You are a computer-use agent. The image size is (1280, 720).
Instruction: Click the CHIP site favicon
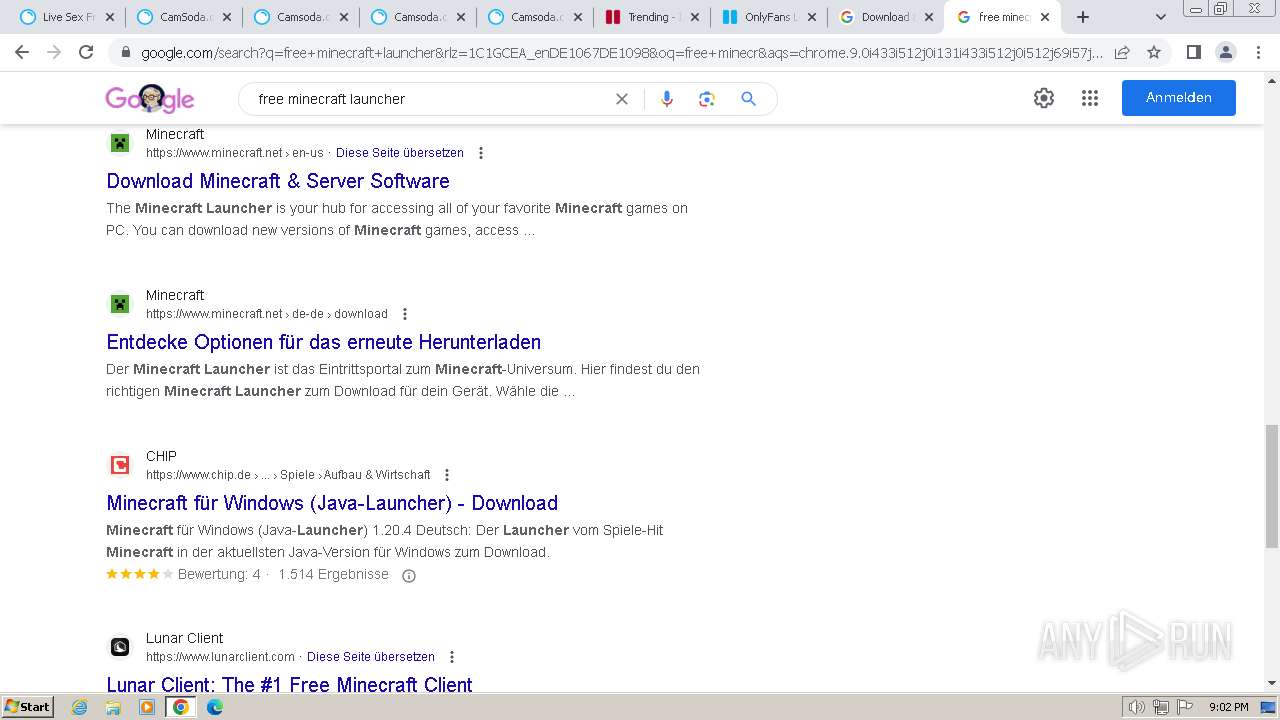120,465
